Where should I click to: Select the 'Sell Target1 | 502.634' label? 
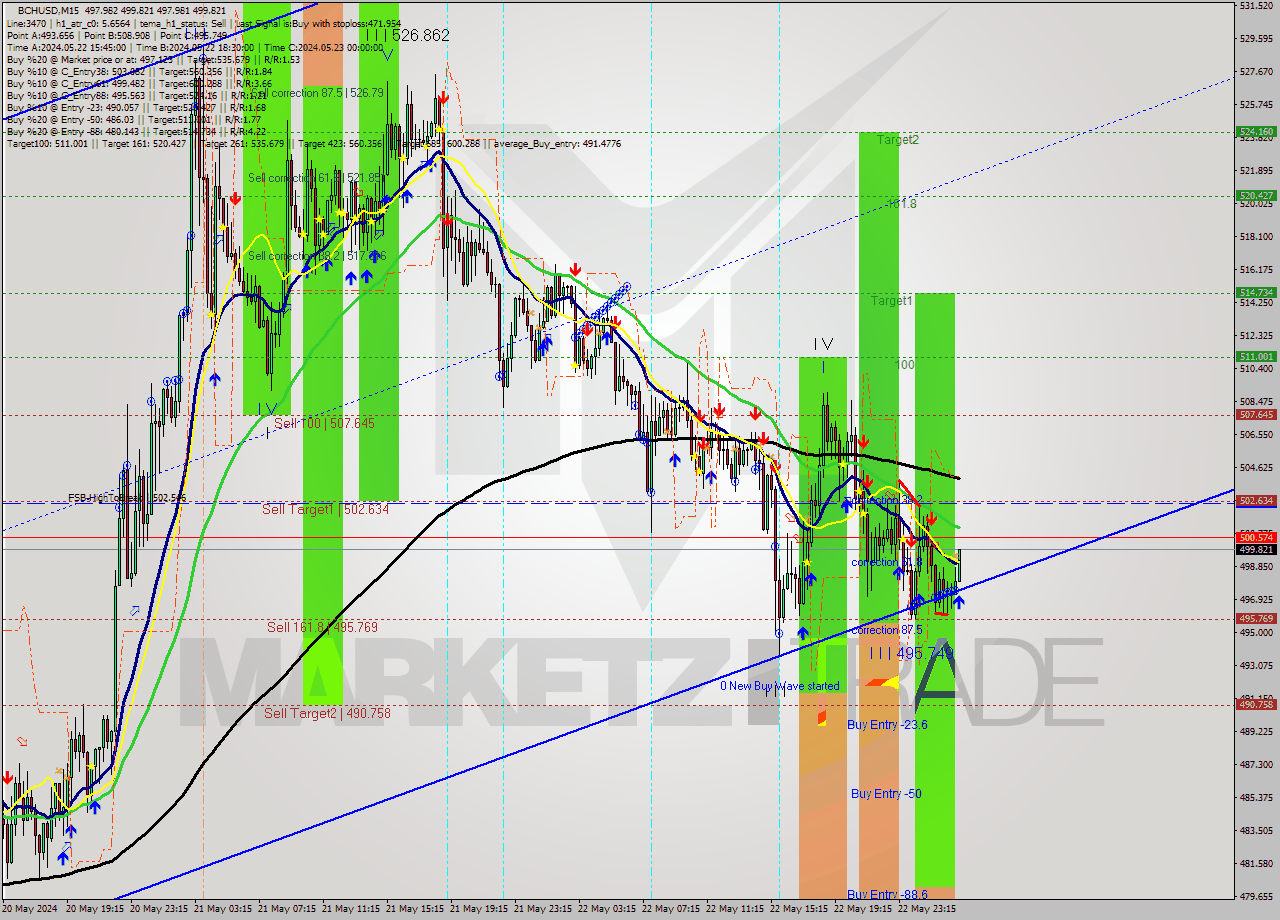[325, 509]
